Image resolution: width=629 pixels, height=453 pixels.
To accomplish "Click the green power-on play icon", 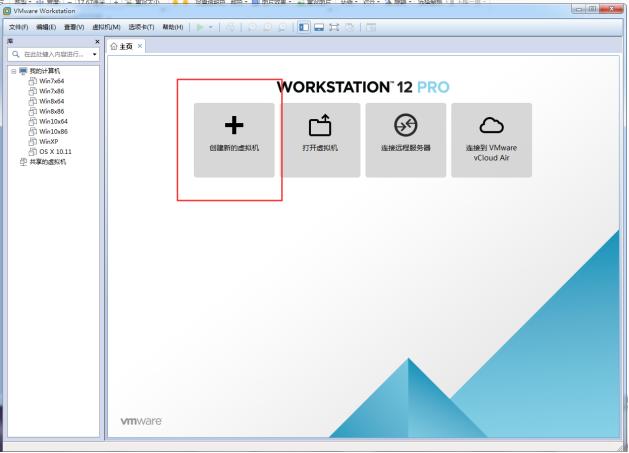I will [x=200, y=27].
